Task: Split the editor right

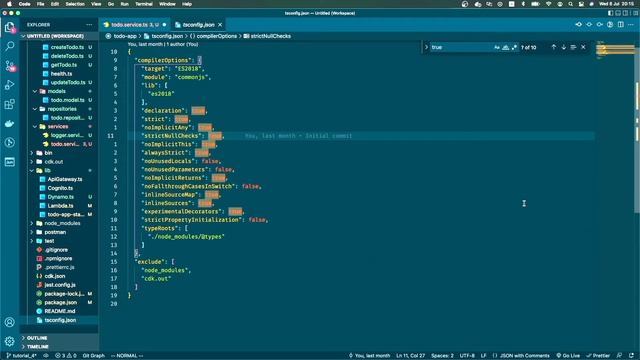Action: [621, 24]
